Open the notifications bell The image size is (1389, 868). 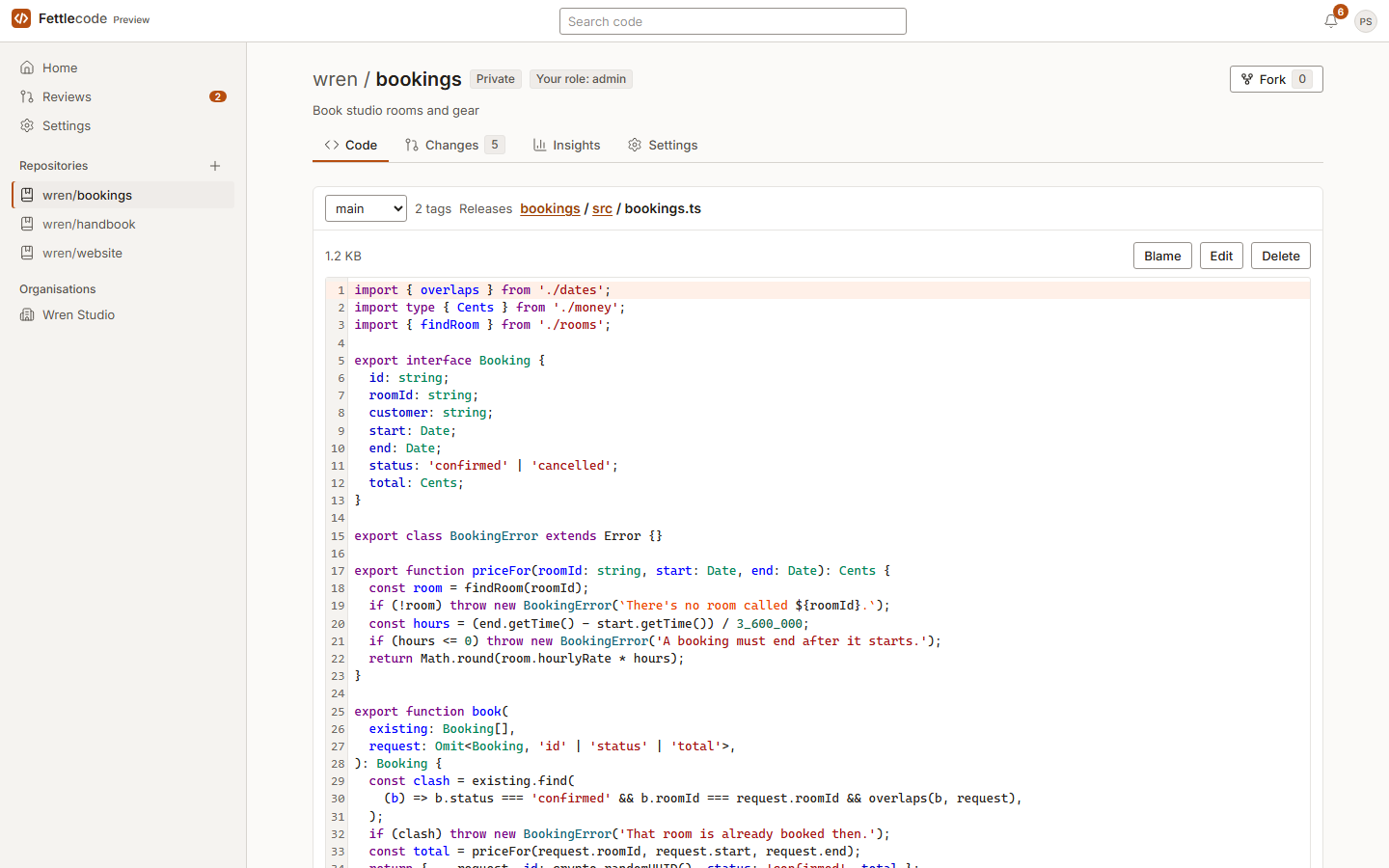[1331, 20]
